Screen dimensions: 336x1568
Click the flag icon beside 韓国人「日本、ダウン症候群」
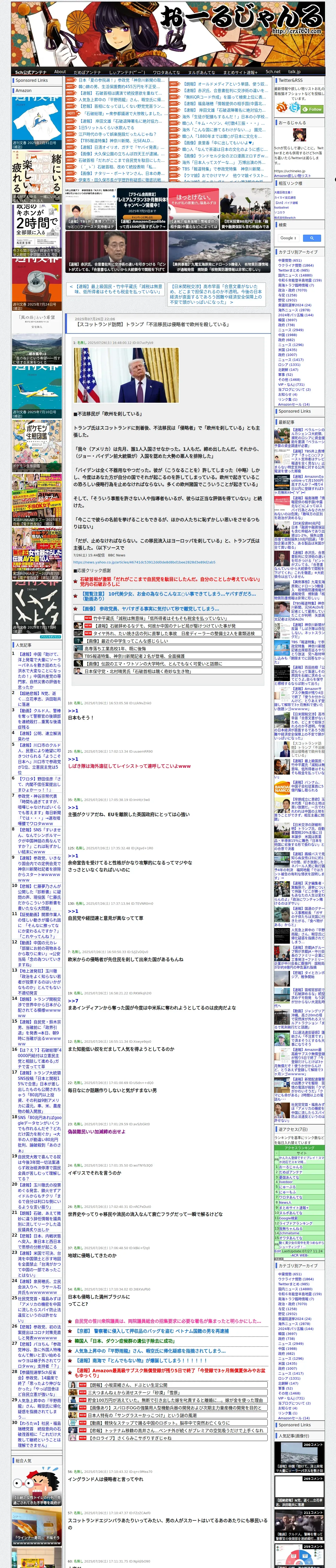[x=70, y=1341]
